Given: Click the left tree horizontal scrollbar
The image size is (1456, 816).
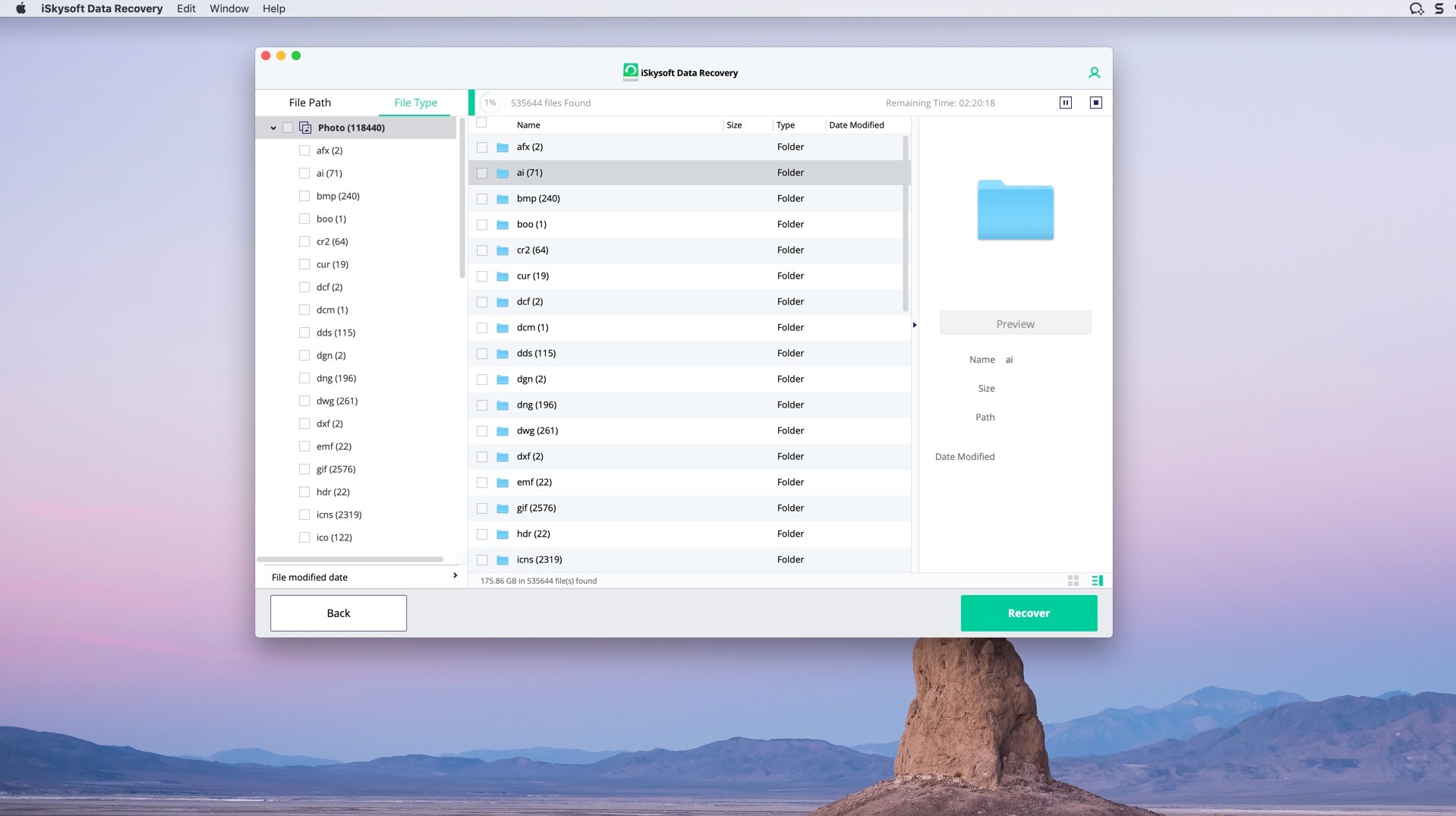Looking at the screenshot, I should 350,559.
